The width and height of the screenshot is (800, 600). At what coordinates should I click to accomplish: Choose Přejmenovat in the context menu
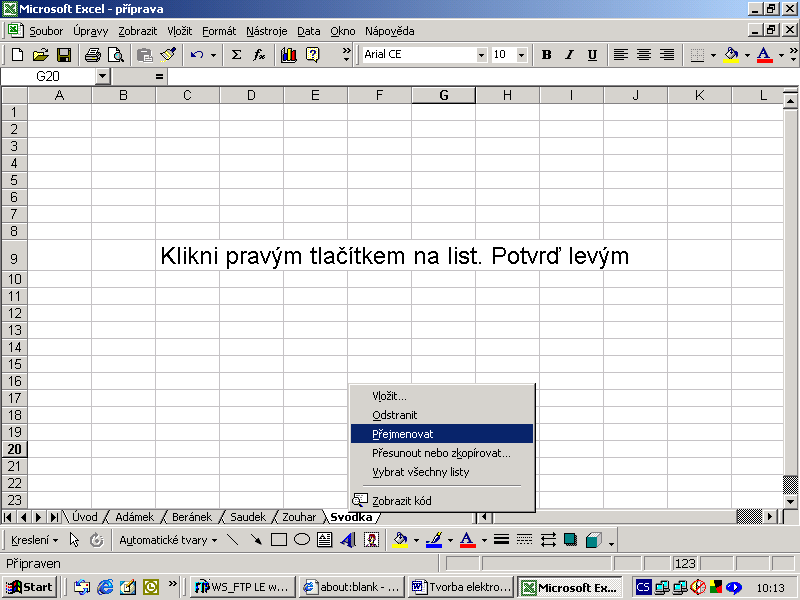click(x=442, y=434)
